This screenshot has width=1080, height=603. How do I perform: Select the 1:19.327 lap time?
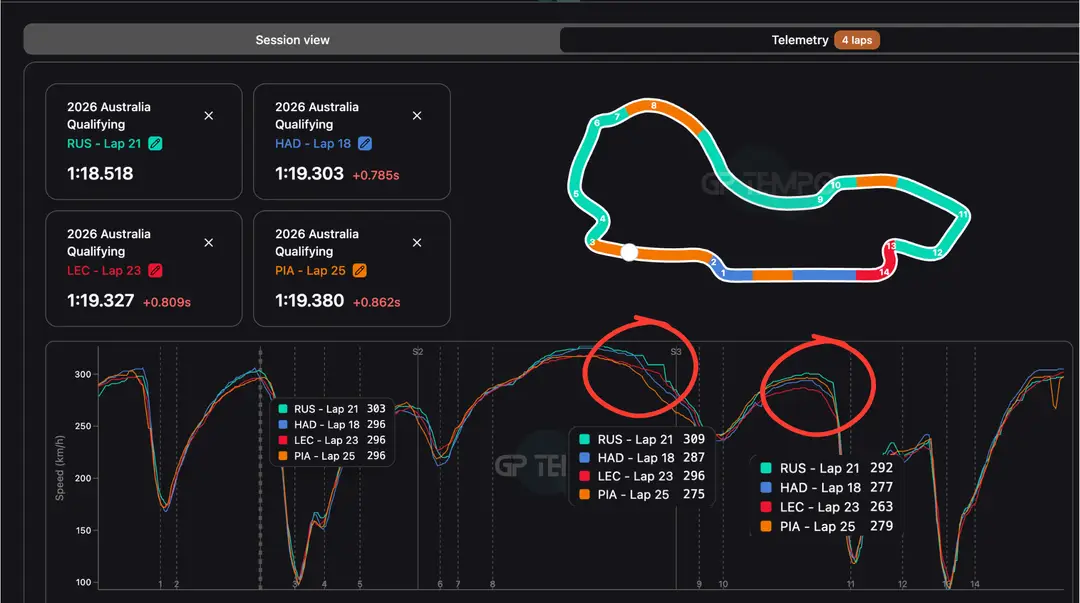click(x=101, y=300)
